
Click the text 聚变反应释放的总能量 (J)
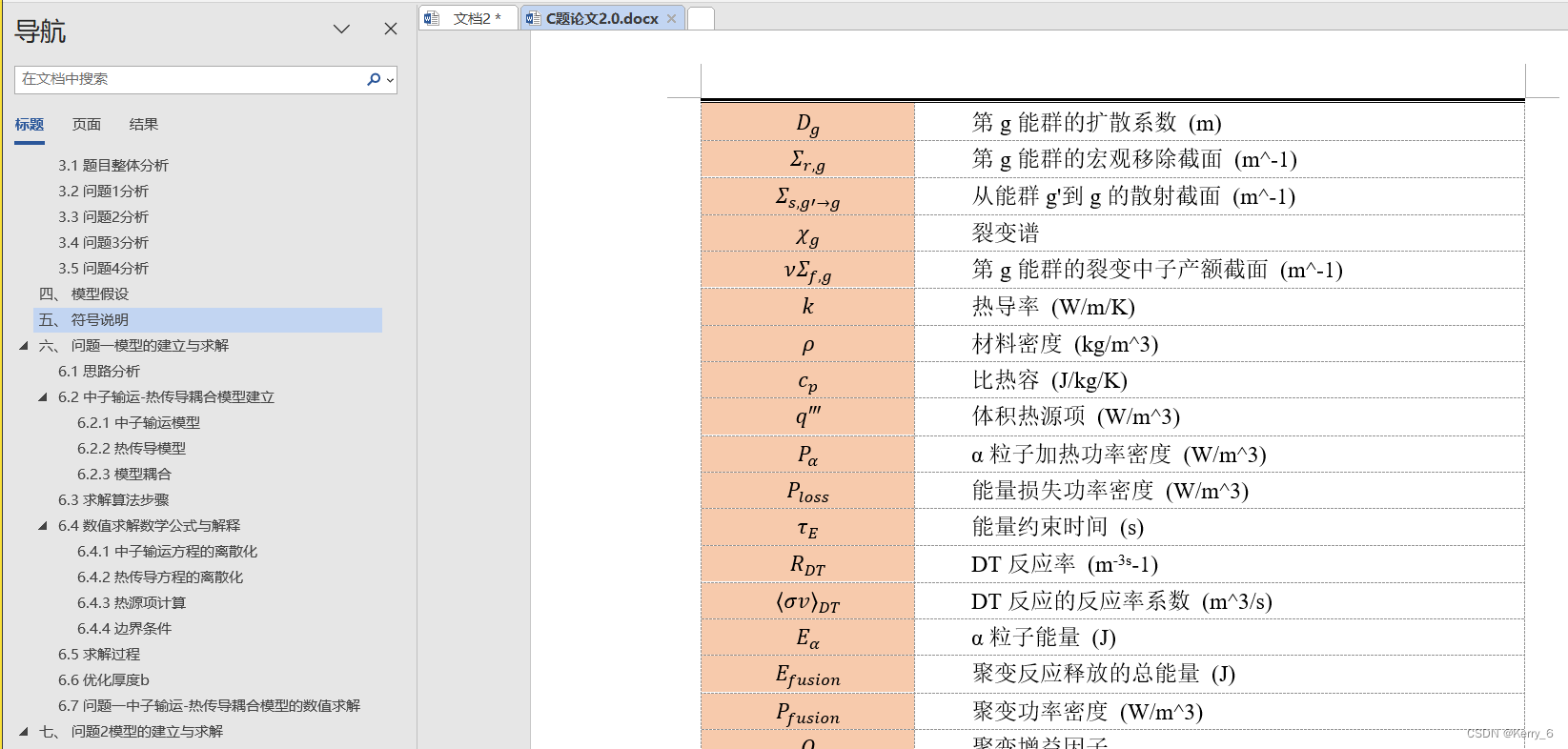tap(1104, 674)
